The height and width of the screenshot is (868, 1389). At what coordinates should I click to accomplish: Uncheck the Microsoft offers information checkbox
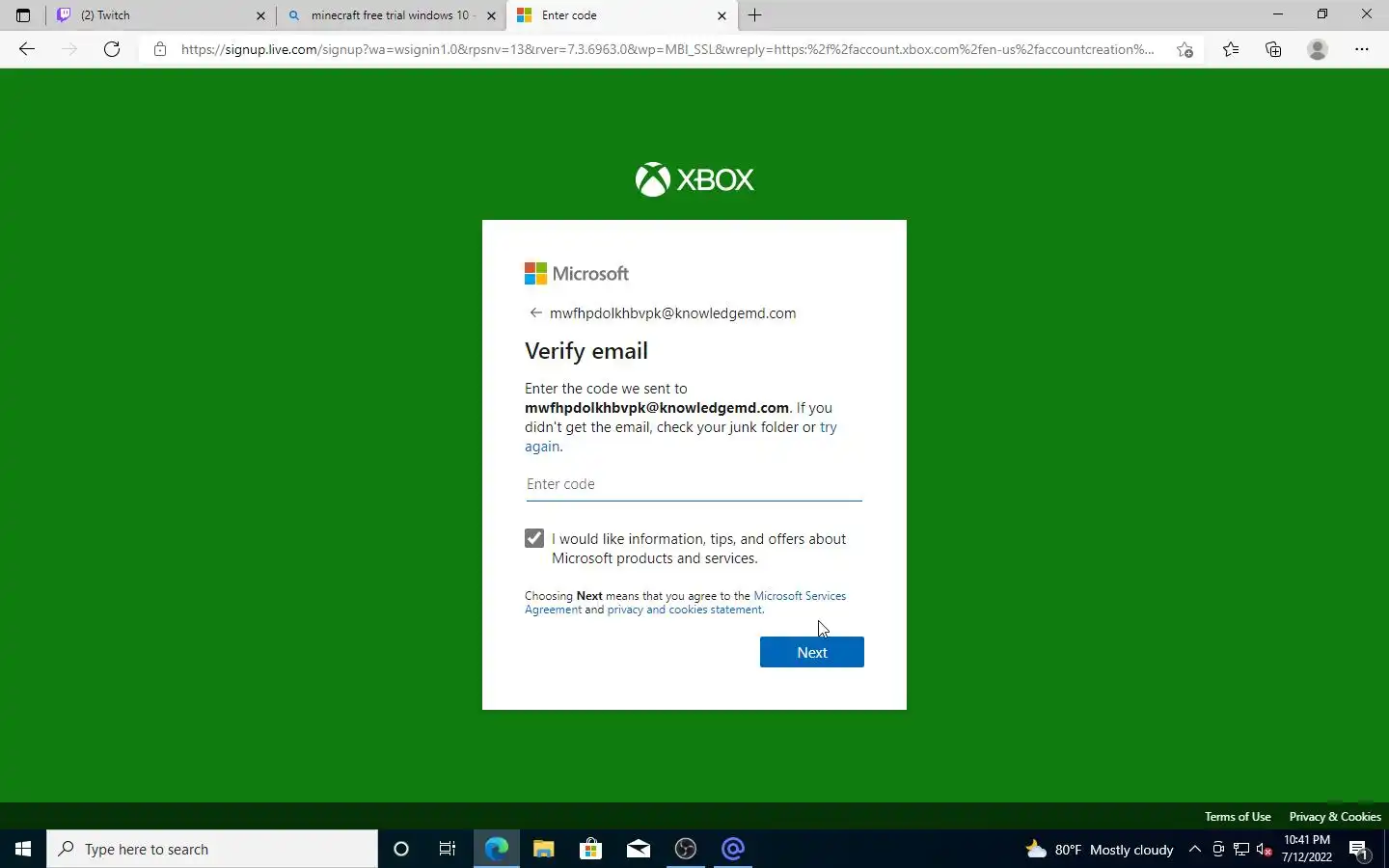pyautogui.click(x=534, y=538)
